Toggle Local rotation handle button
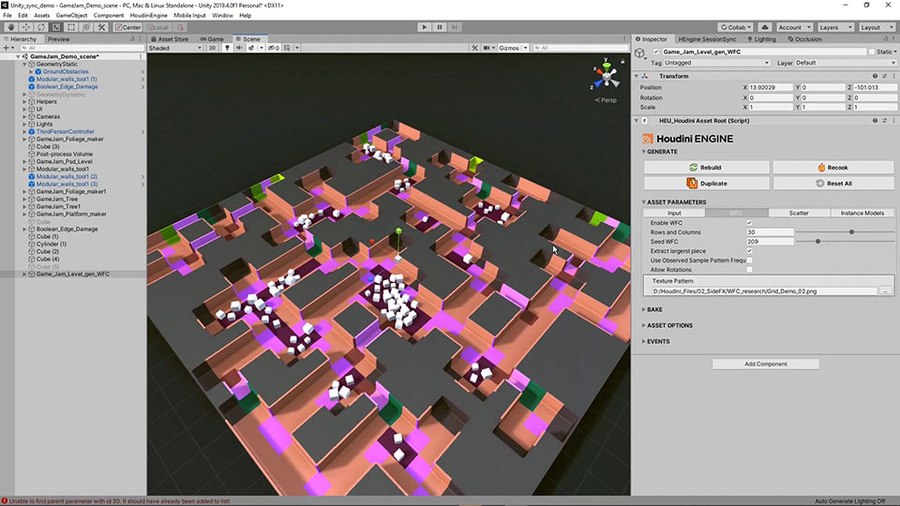Viewport: 900px width, 506px height. pyautogui.click(x=157, y=27)
